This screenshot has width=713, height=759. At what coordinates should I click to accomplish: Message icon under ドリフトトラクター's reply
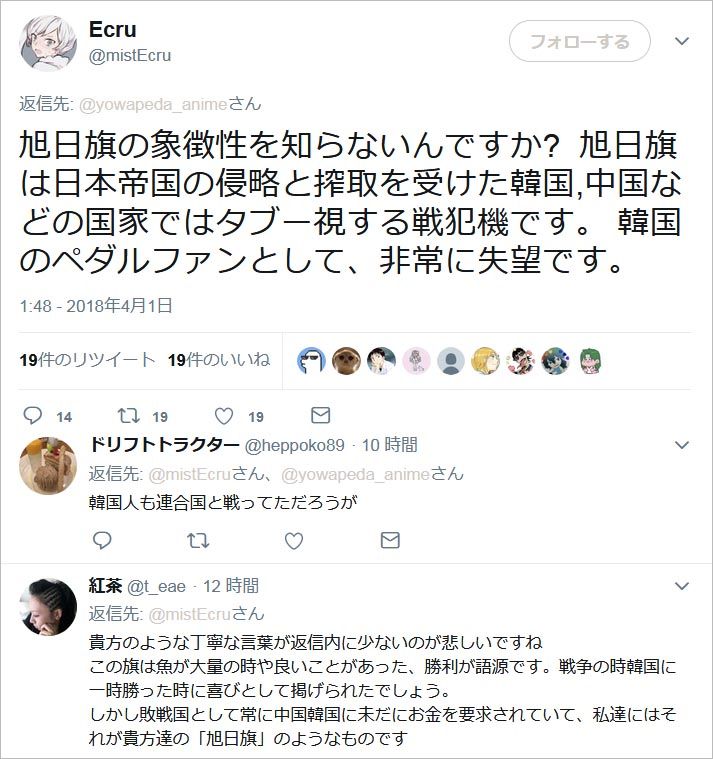click(x=390, y=540)
